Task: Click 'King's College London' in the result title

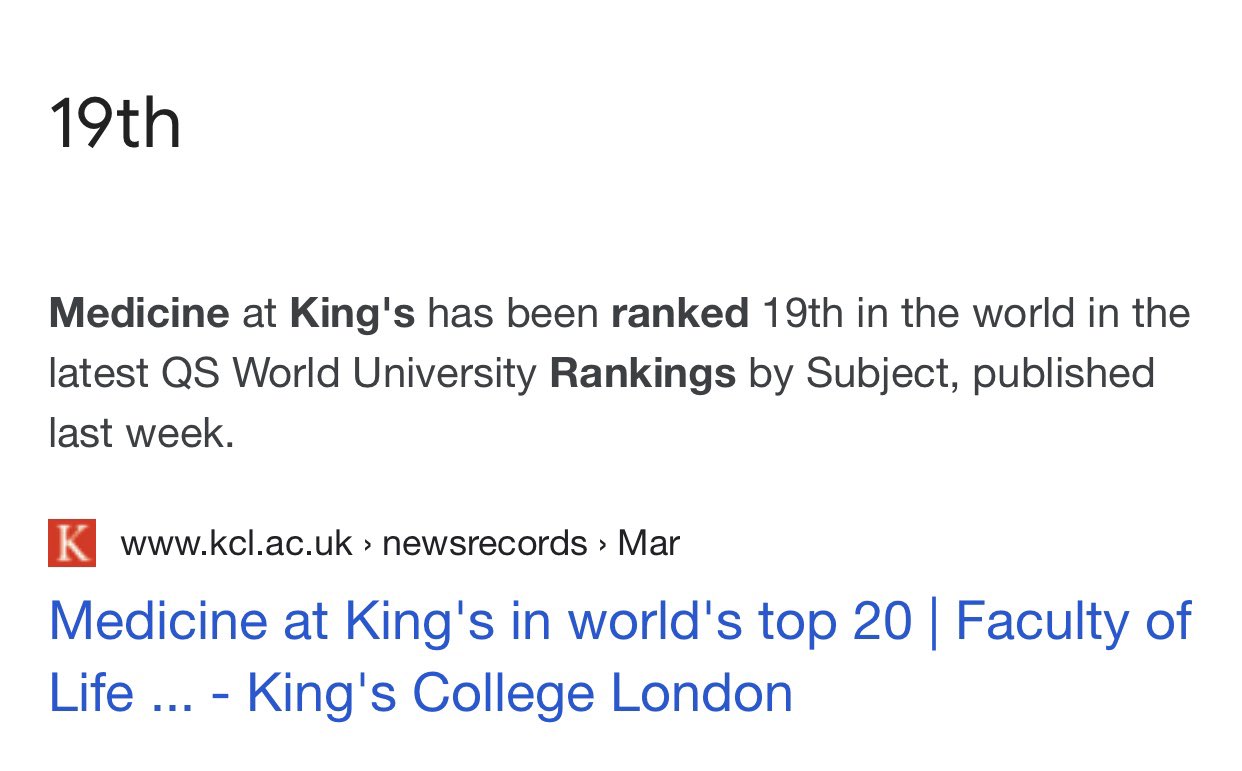Action: click(x=520, y=693)
